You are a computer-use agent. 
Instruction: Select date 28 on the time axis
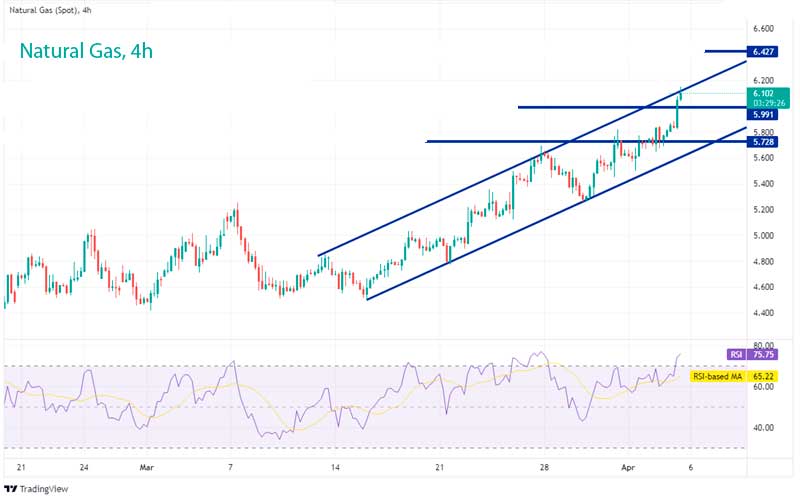pyautogui.click(x=544, y=467)
